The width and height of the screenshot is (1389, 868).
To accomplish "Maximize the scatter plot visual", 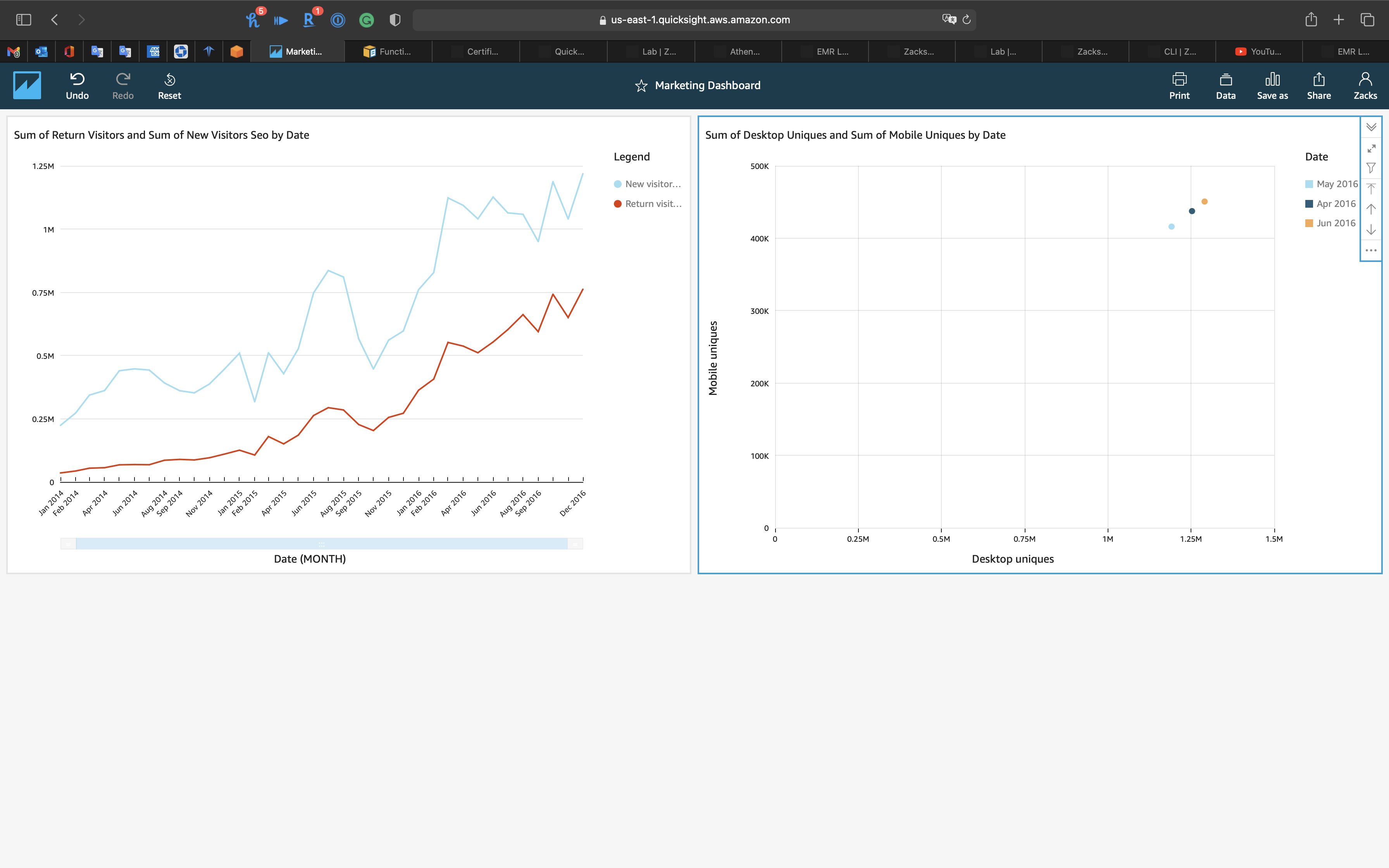I will click(1371, 148).
